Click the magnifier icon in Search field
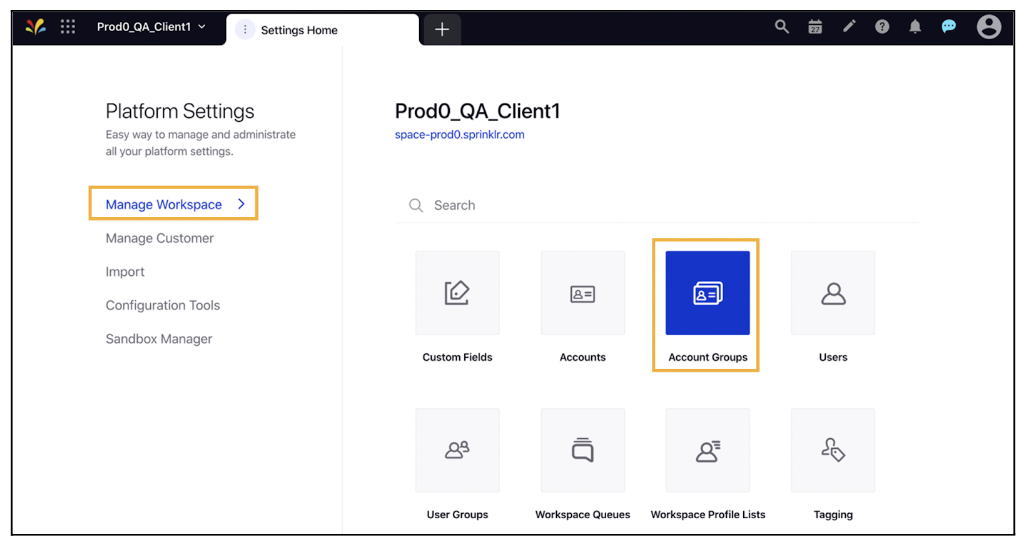This screenshot has width=1024, height=548. [415, 205]
